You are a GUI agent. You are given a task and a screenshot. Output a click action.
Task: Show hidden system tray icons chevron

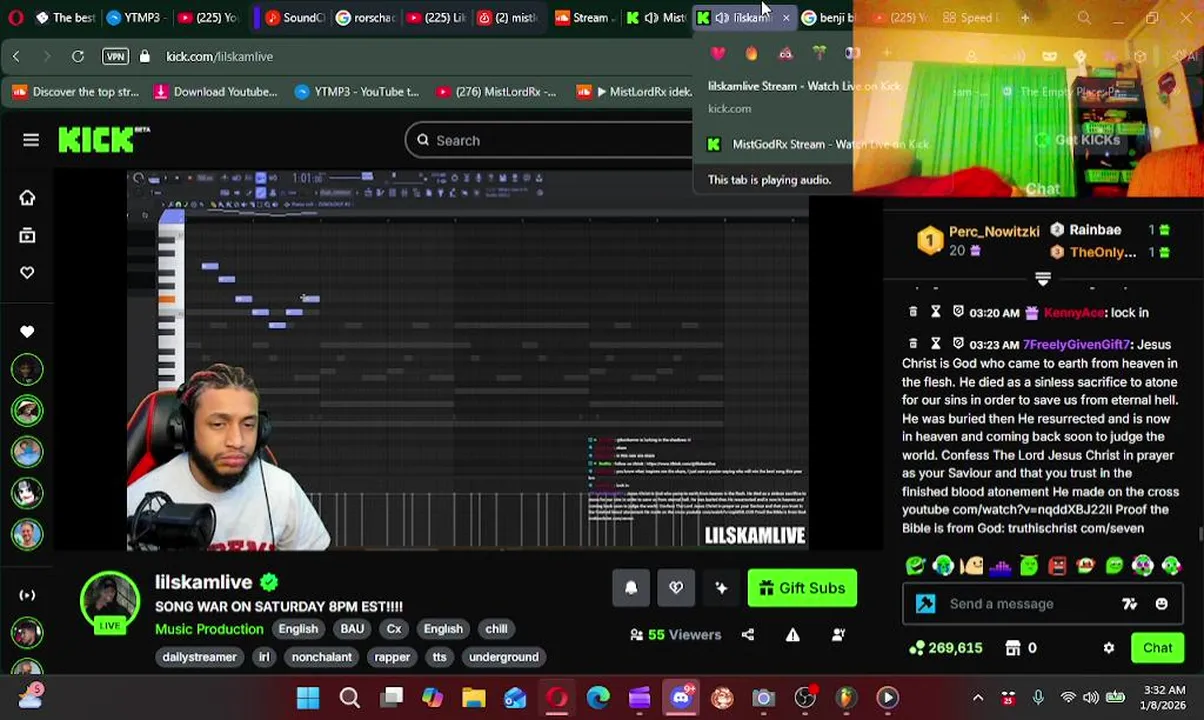coord(978,698)
